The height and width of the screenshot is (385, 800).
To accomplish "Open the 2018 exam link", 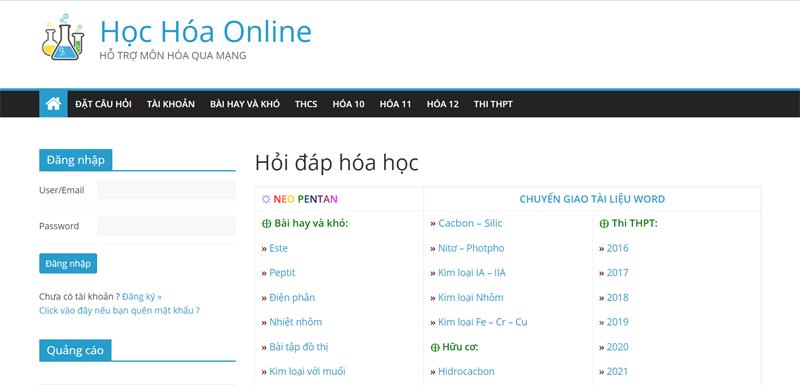I will [x=617, y=297].
